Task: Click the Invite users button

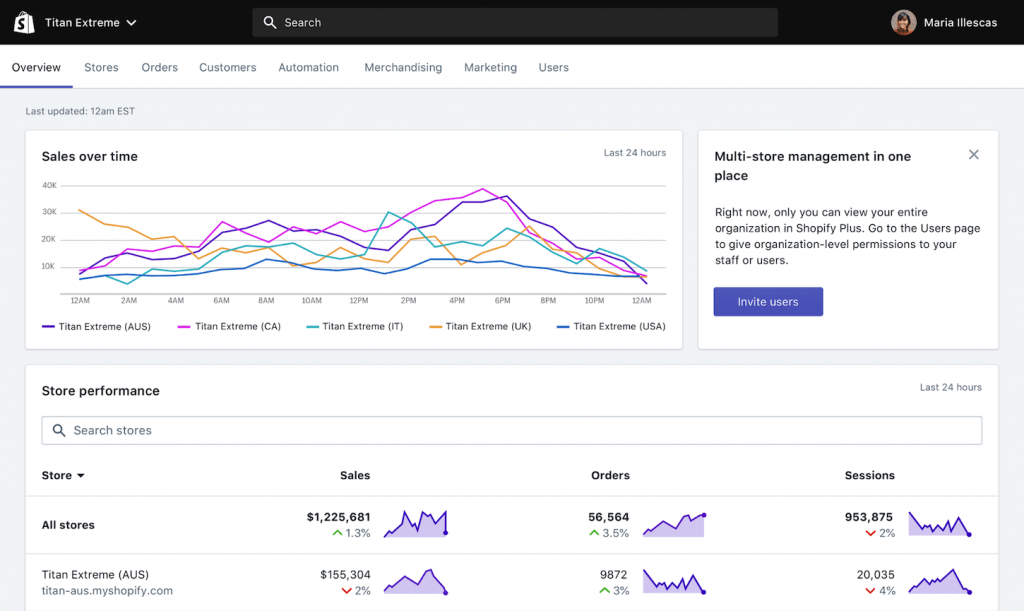Action: [768, 302]
